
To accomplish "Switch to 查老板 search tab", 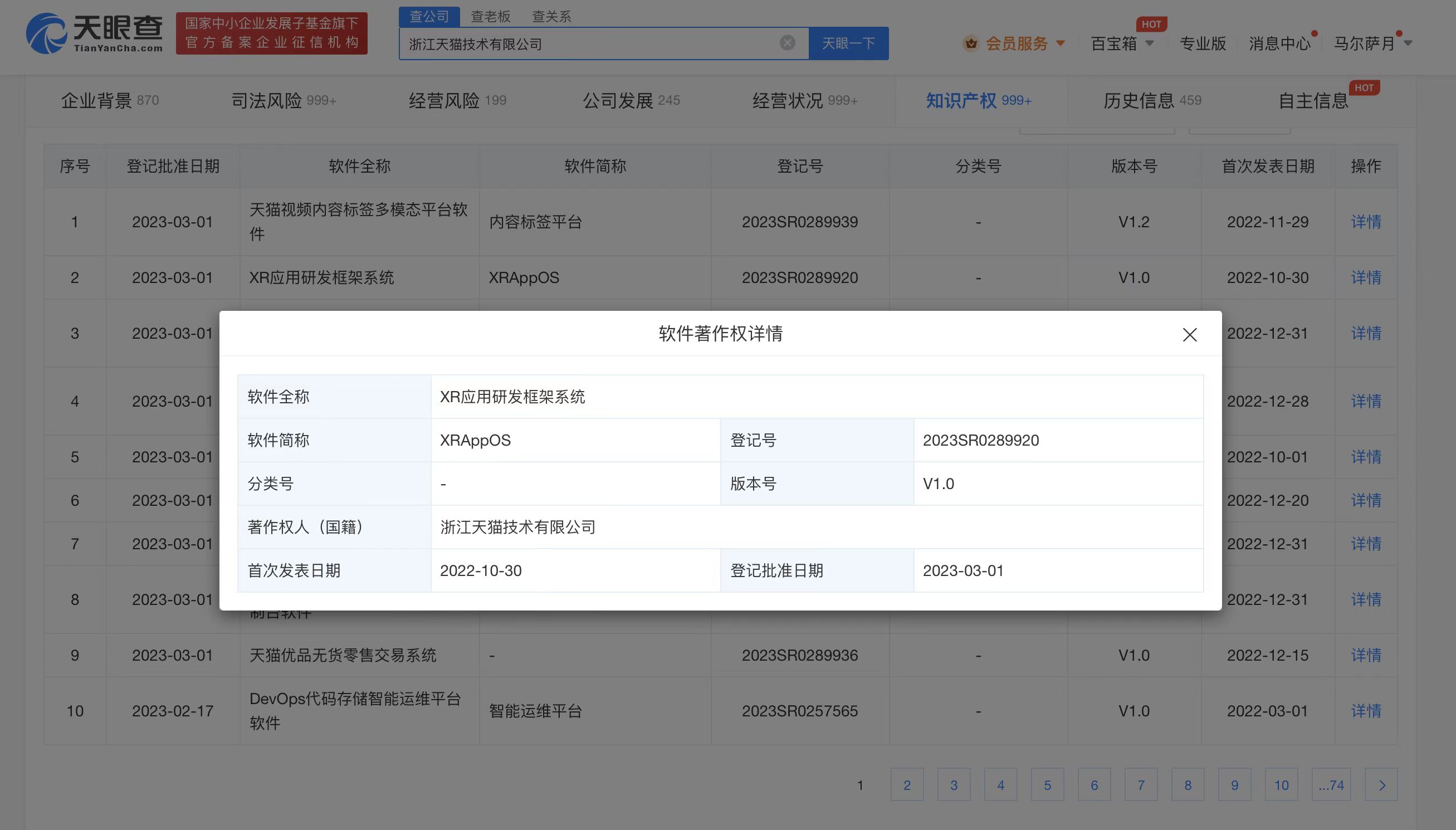I will [x=490, y=17].
